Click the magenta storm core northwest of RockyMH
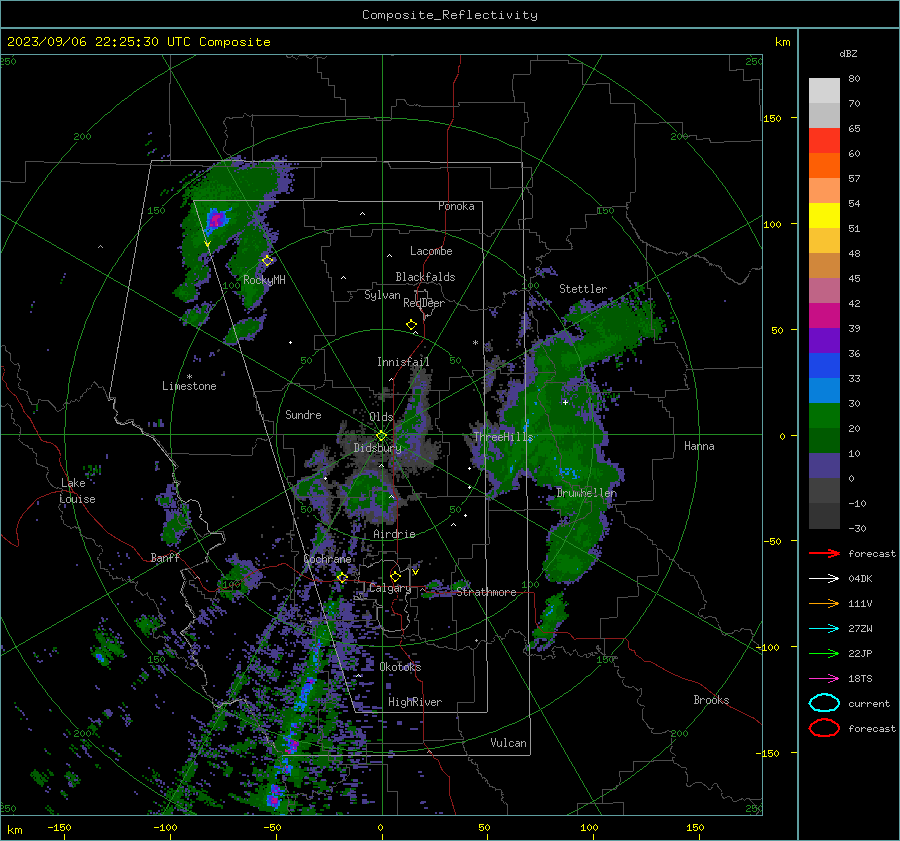 (216, 219)
